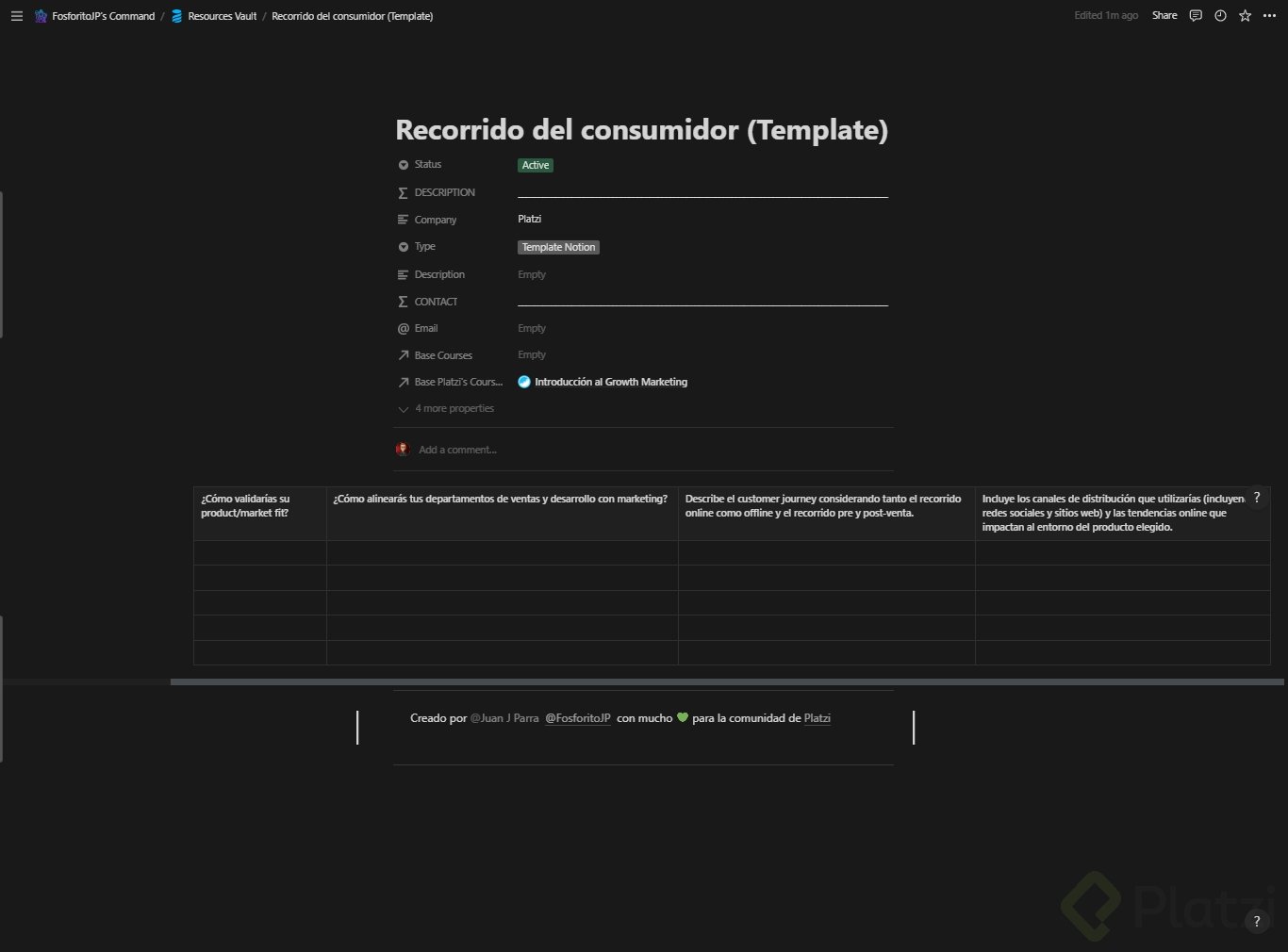Click the Base Platzi's Courses relation icon
This screenshot has height=952, width=1288.
[404, 383]
